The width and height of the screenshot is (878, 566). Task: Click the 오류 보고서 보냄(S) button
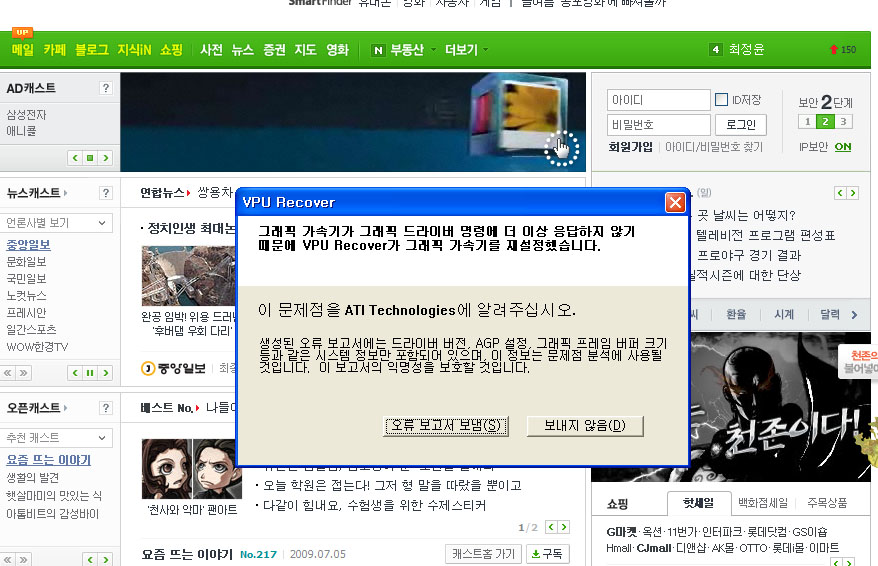446,425
